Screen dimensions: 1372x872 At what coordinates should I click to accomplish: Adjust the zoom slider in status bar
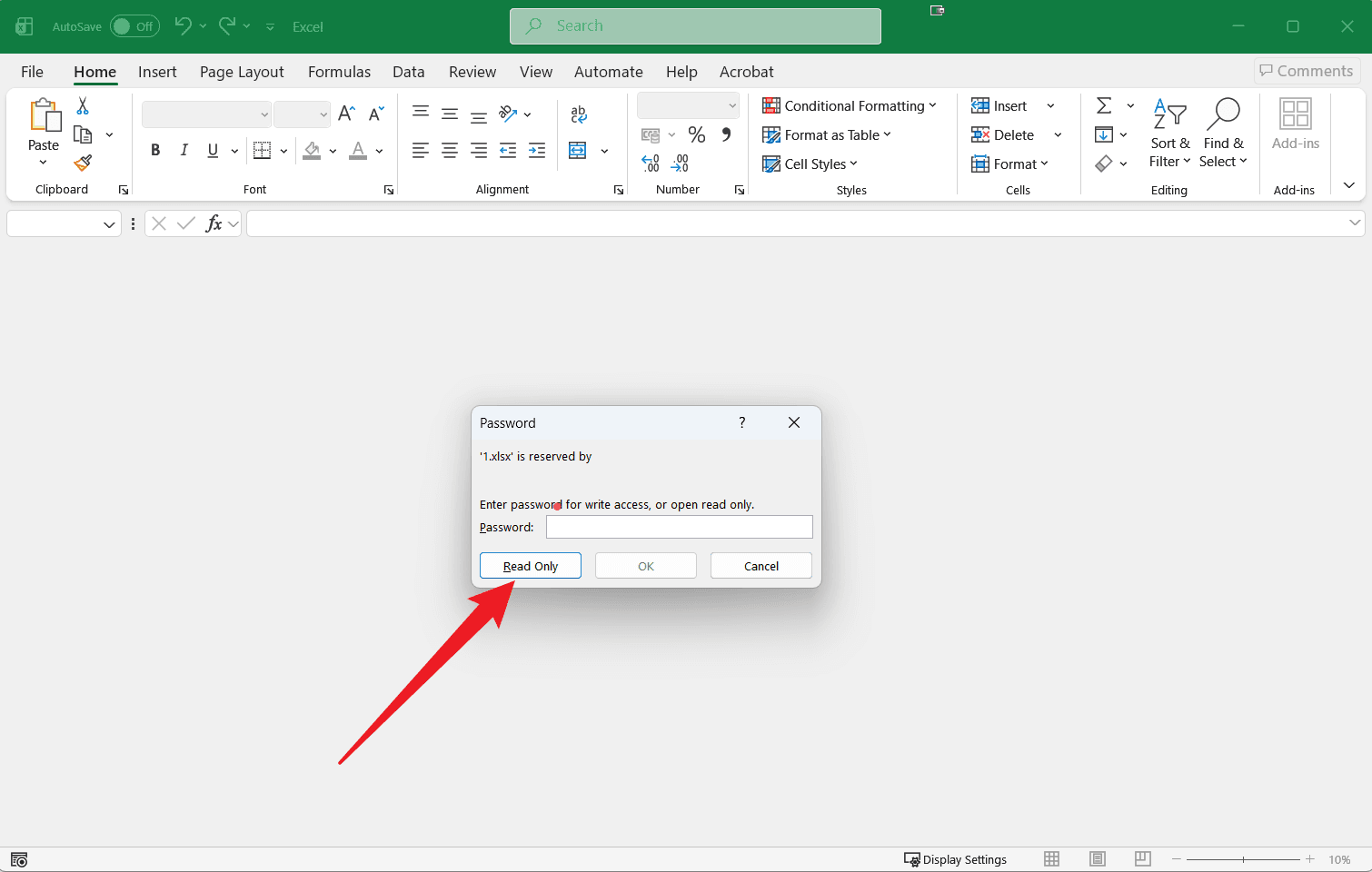pos(1243,859)
